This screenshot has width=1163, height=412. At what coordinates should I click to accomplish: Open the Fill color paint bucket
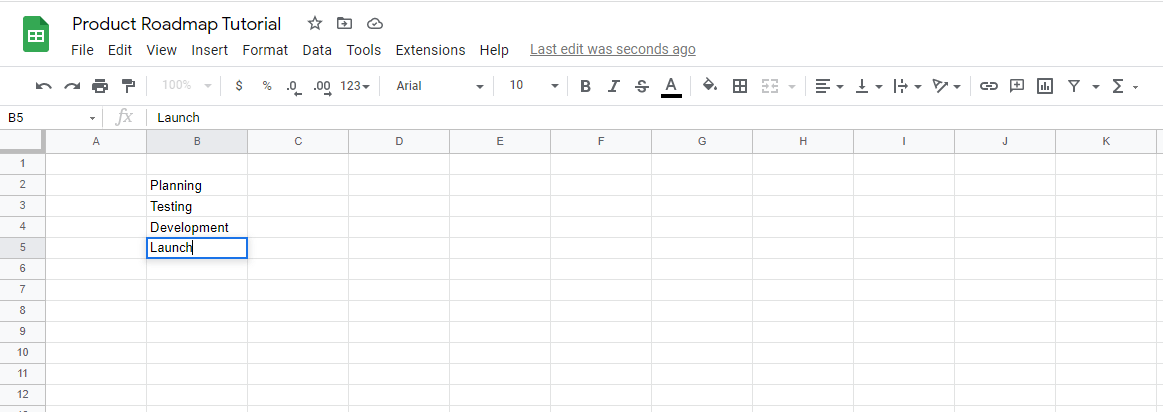coord(709,86)
